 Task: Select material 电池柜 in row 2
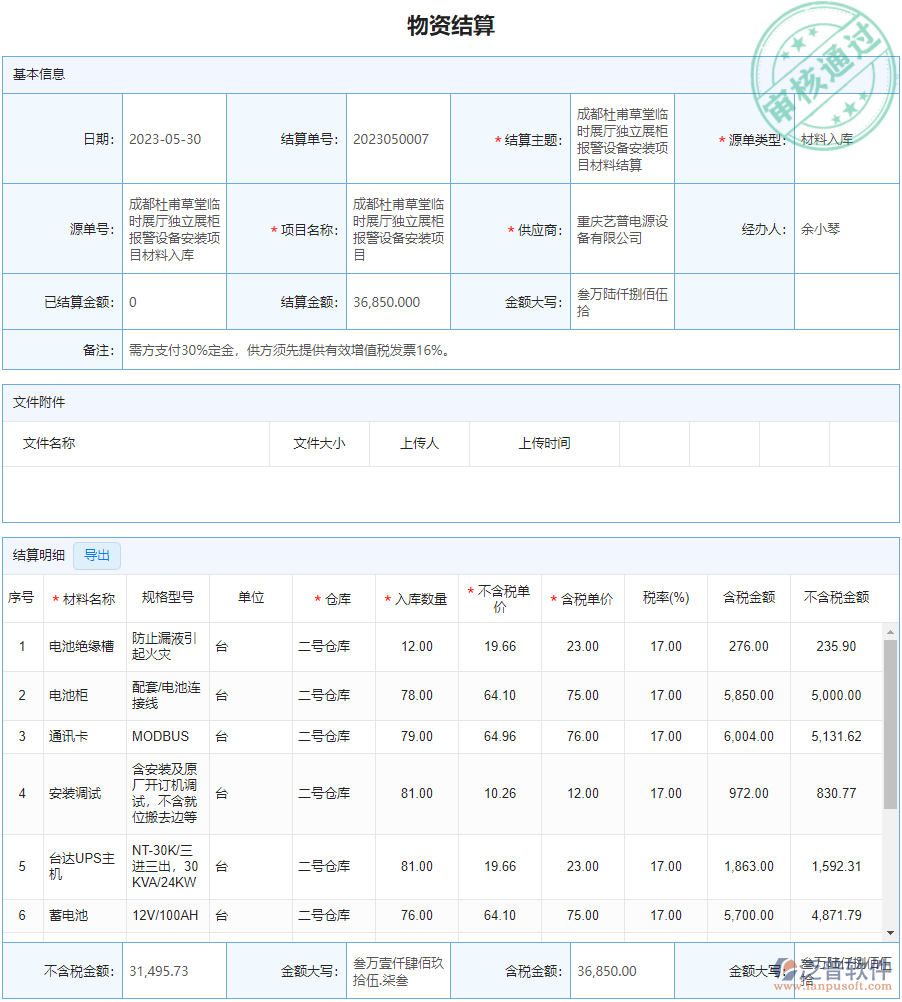click(71, 696)
